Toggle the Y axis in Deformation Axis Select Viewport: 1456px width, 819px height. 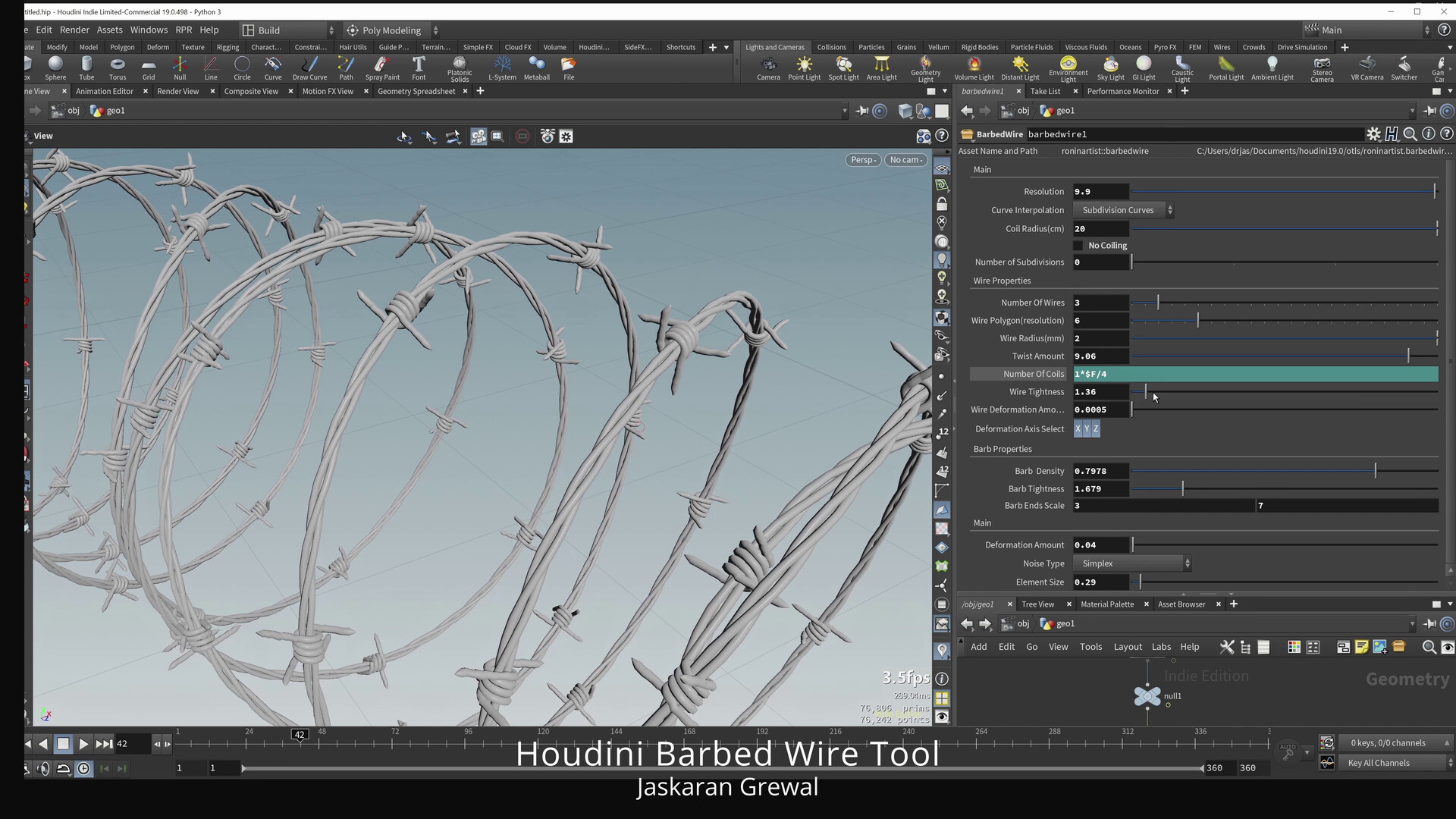coord(1086,428)
